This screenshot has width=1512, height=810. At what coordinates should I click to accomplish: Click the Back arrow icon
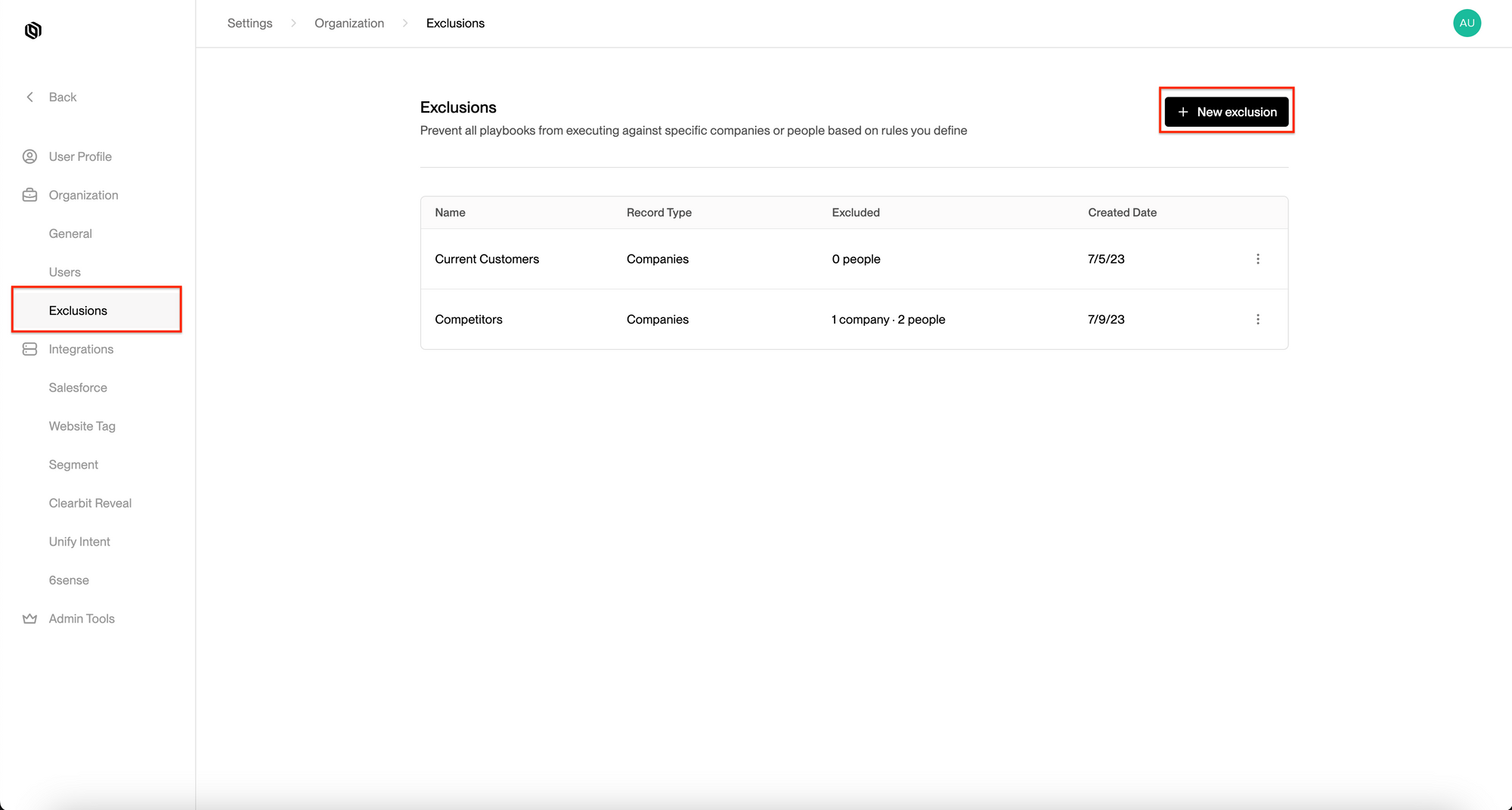(x=30, y=97)
